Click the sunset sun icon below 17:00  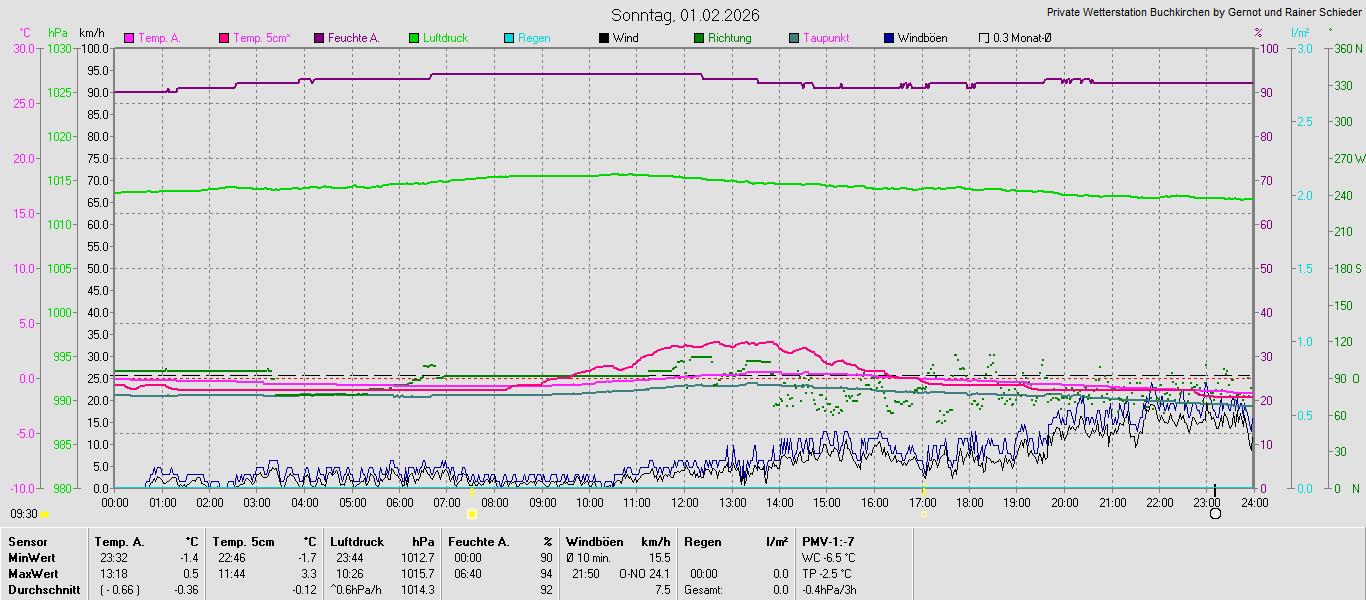pyautogui.click(x=924, y=513)
